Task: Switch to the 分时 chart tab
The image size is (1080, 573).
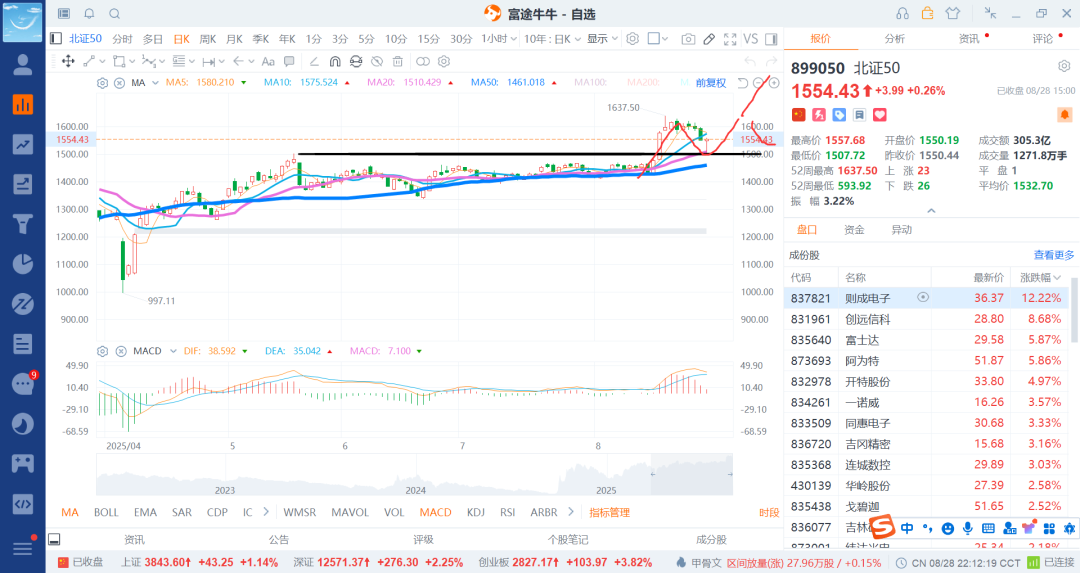Action: (x=122, y=39)
